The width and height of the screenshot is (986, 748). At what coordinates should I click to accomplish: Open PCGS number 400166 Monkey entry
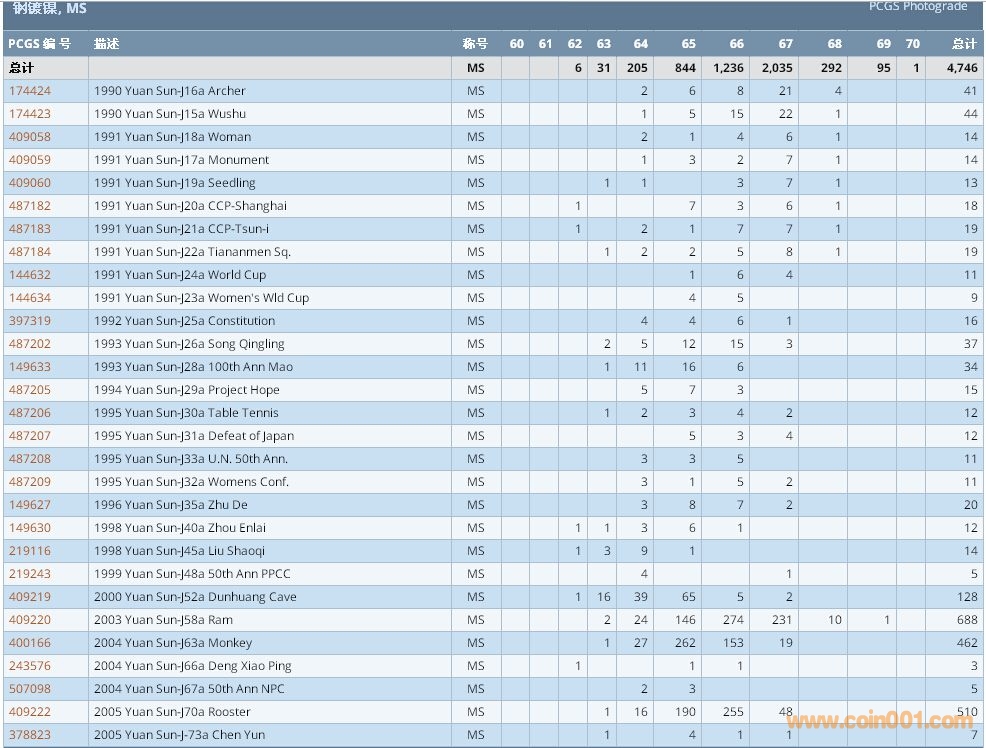coord(30,643)
